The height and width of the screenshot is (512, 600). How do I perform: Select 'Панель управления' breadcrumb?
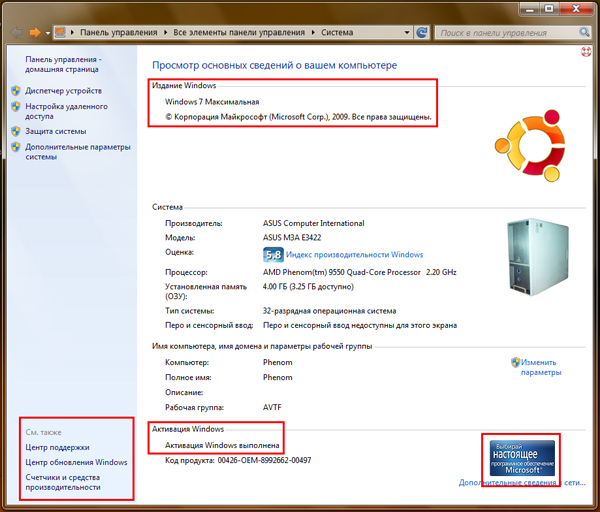(119, 33)
